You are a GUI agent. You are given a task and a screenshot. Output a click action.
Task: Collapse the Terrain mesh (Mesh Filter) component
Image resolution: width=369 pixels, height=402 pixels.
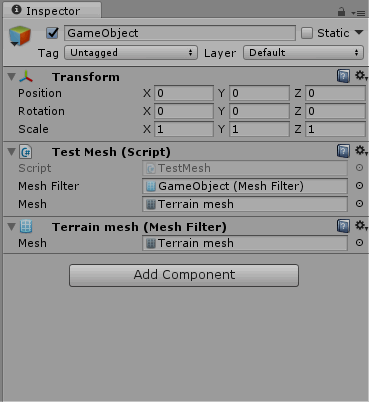[12, 227]
